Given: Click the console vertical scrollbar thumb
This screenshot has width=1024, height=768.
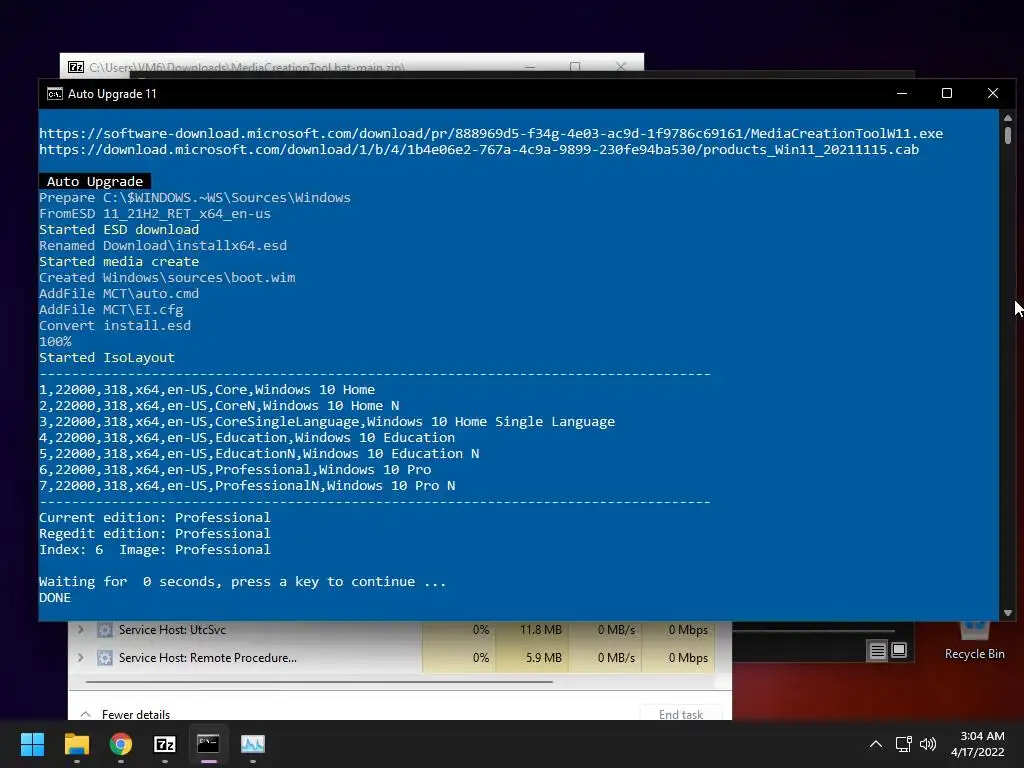Looking at the screenshot, I should point(1008,135).
